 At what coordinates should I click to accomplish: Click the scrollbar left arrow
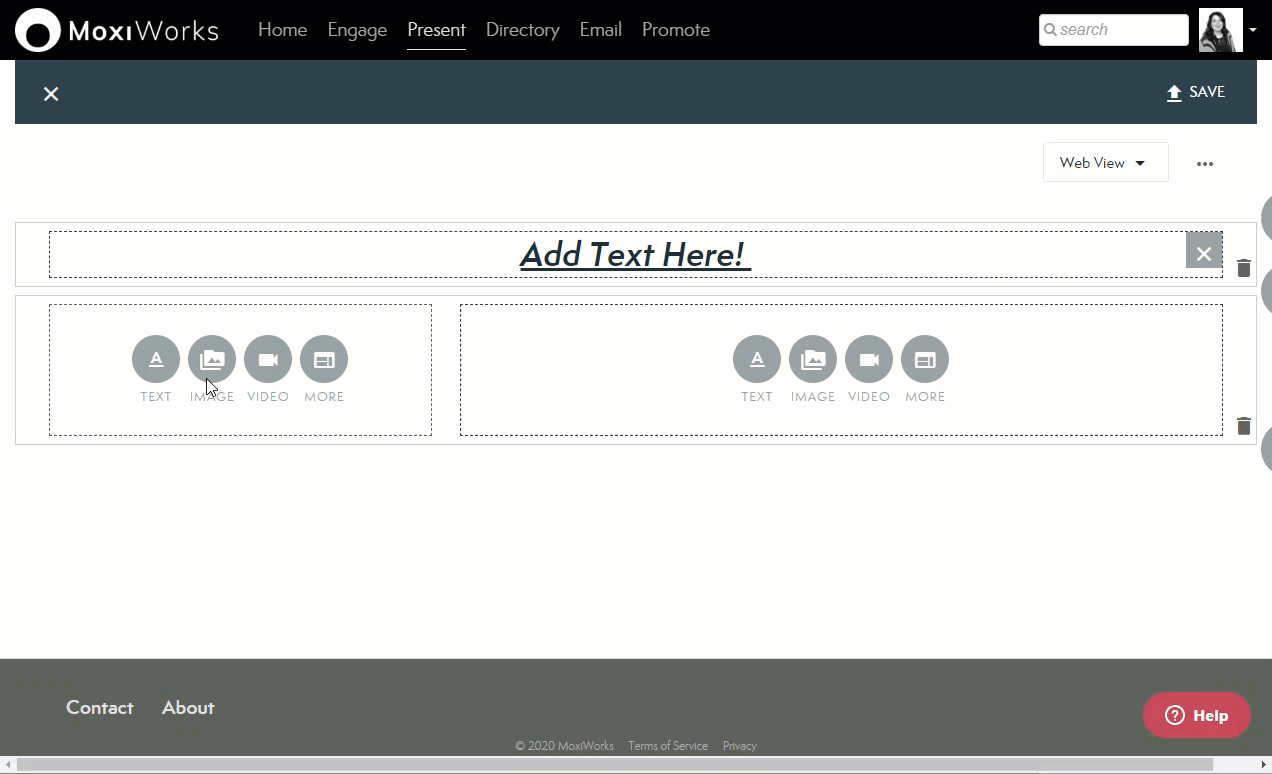point(8,765)
